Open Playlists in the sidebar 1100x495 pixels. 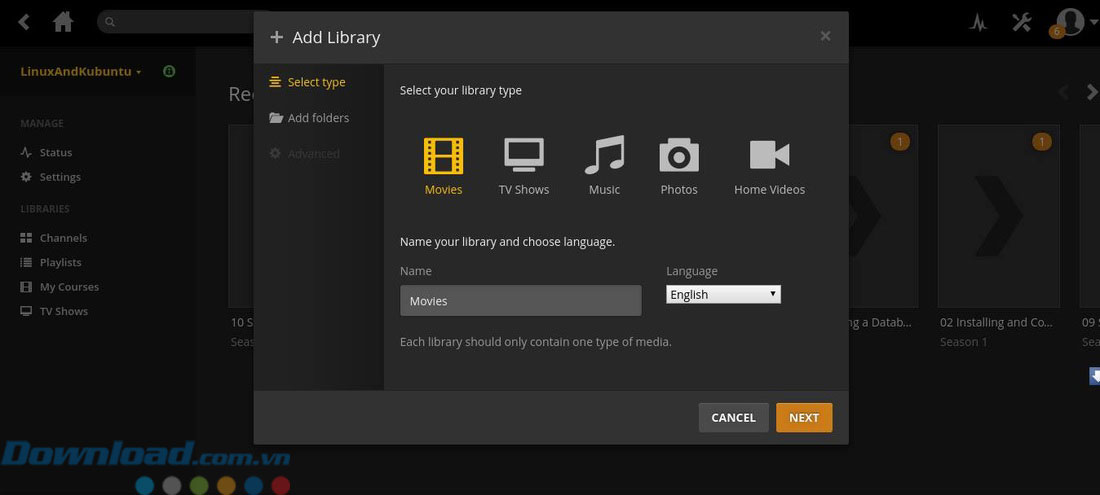60,262
